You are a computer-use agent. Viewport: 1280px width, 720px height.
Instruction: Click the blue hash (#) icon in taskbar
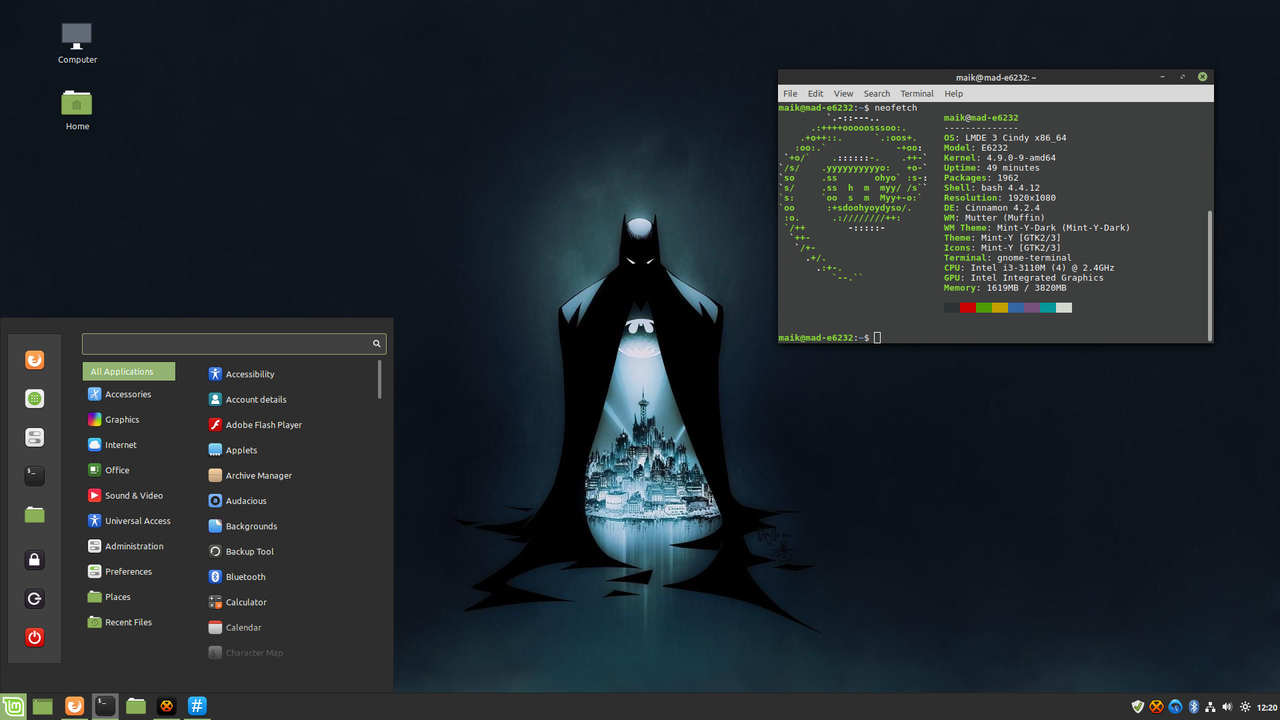pos(198,706)
